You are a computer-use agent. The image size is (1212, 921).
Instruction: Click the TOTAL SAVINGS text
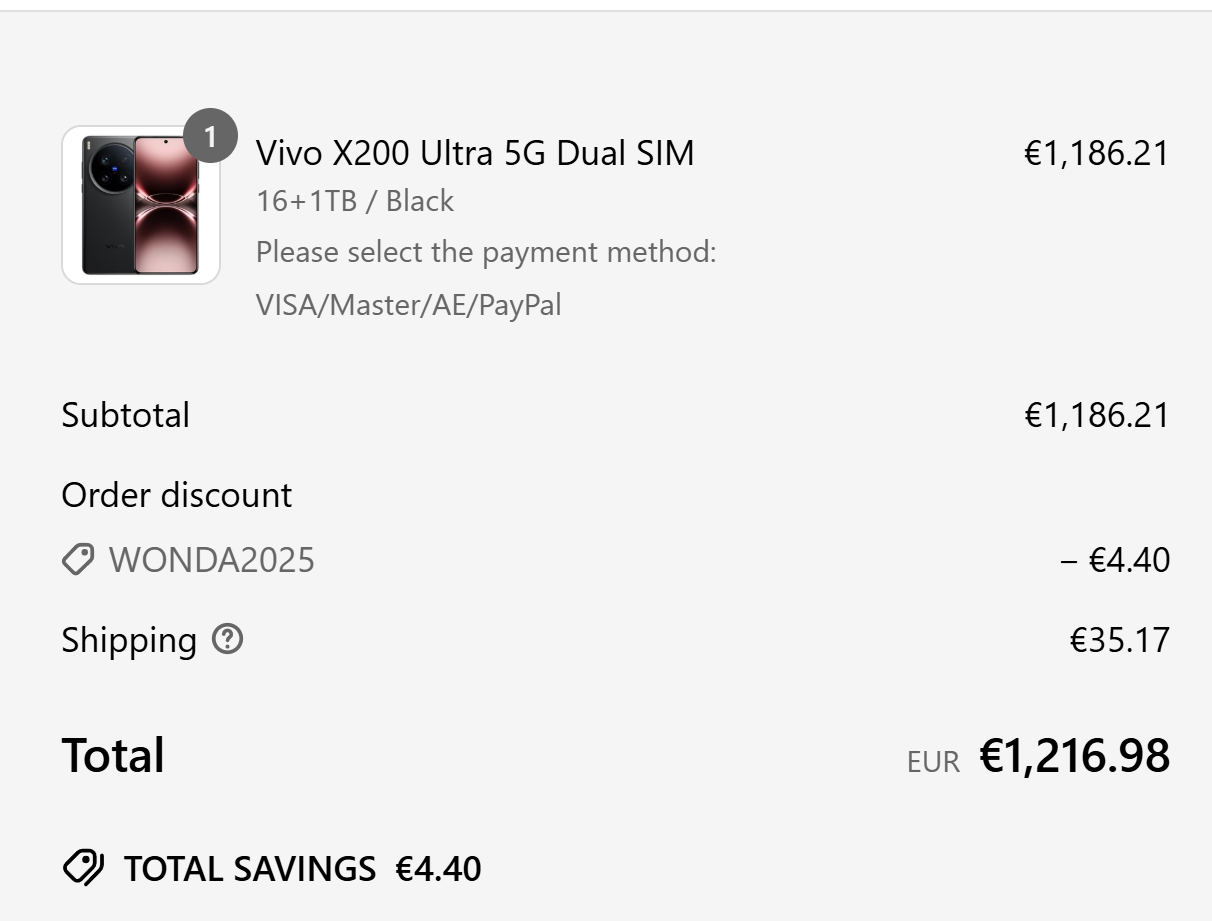point(250,869)
